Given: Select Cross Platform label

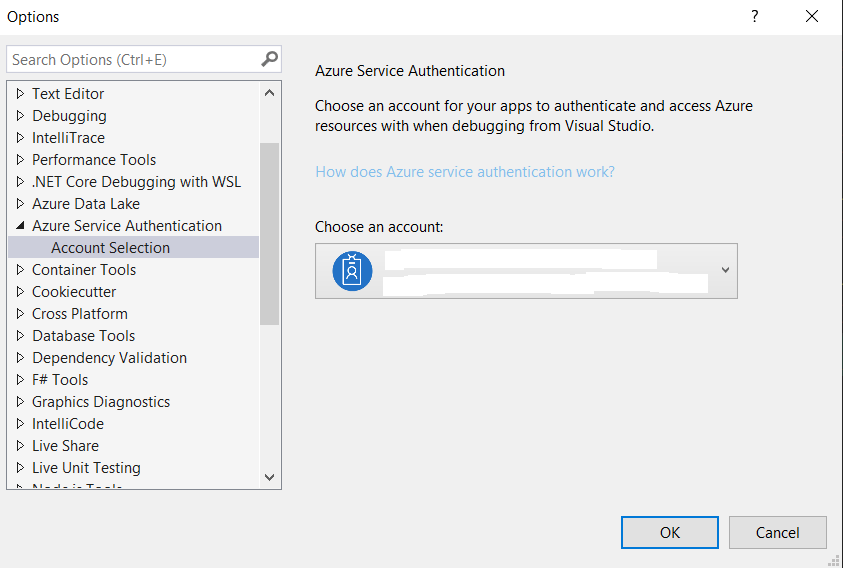Looking at the screenshot, I should click(x=80, y=314).
